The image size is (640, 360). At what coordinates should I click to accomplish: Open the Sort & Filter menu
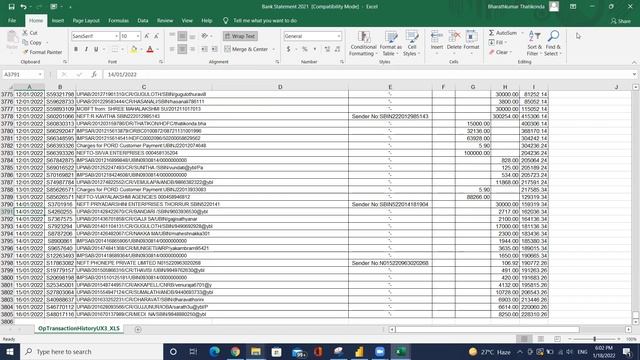pos(534,43)
